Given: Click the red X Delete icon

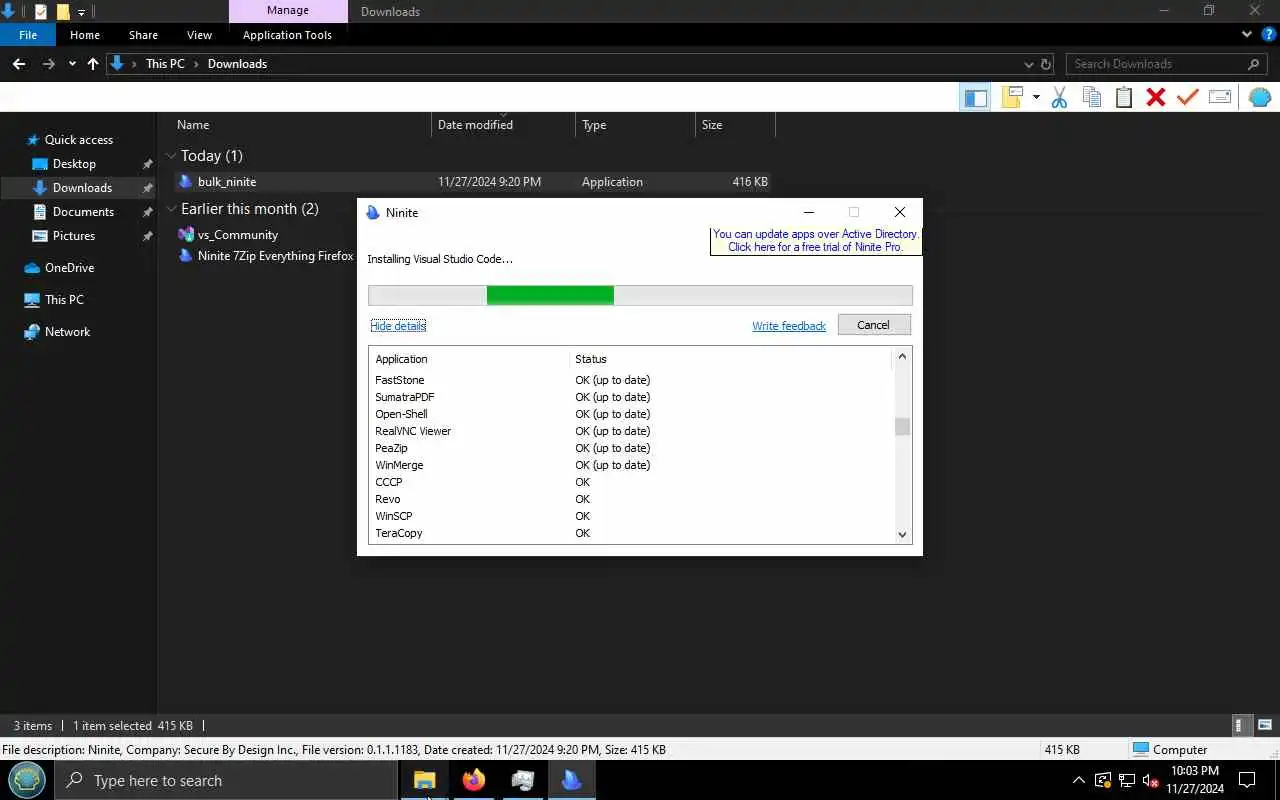Looking at the screenshot, I should 1156,97.
